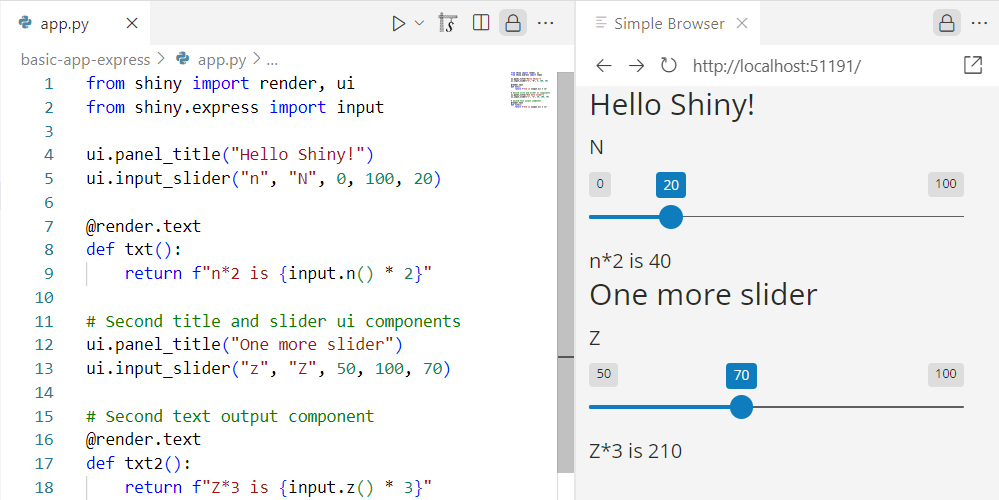
Task: Click basic-app-express in the breadcrumb
Action: coord(85,60)
